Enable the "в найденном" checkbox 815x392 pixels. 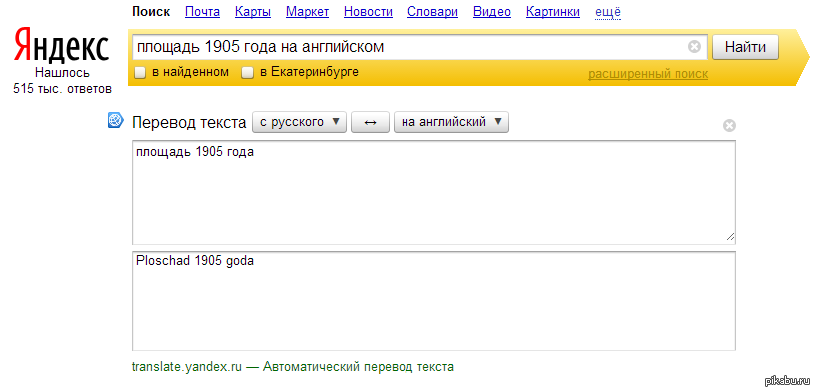click(x=140, y=73)
